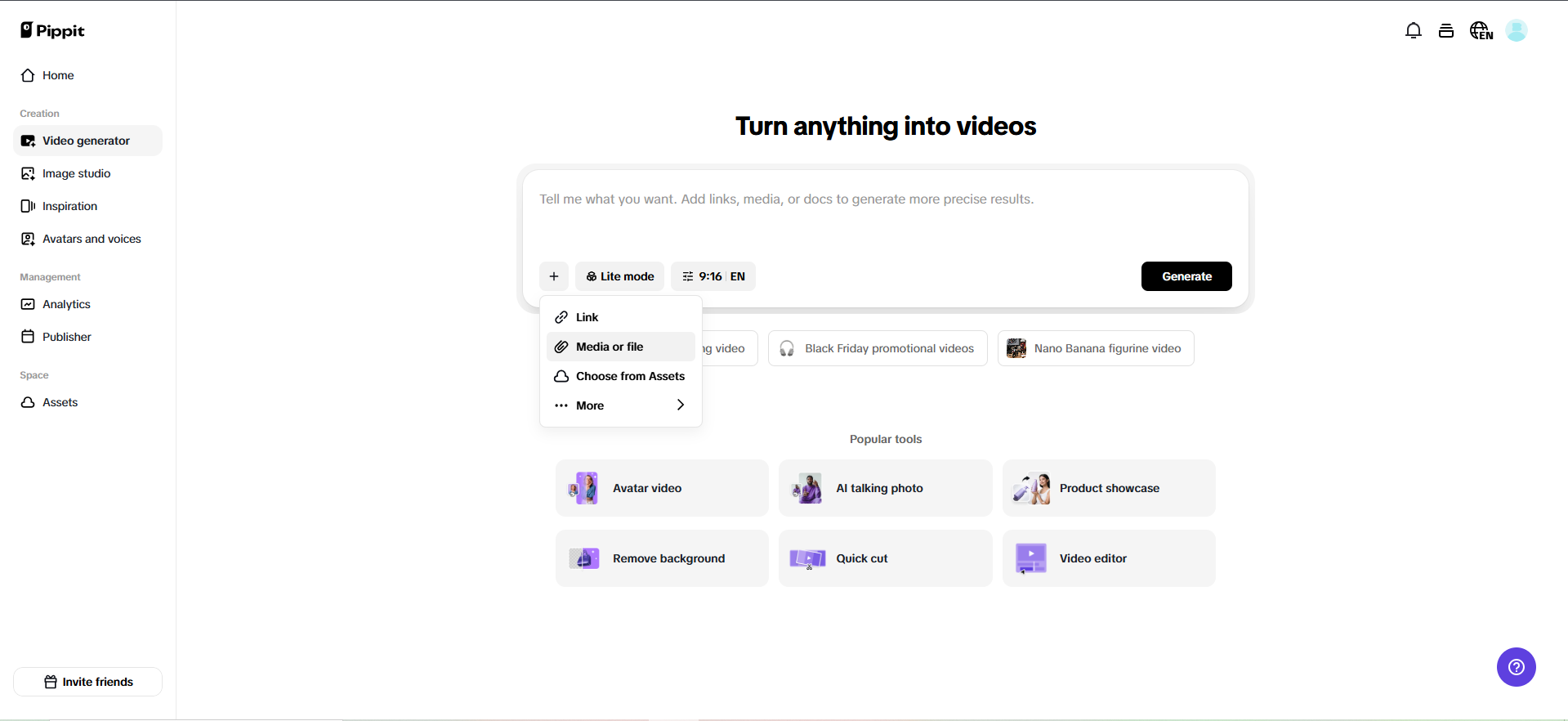Open the credits stack icon
The height and width of the screenshot is (721, 1568).
coord(1445,31)
